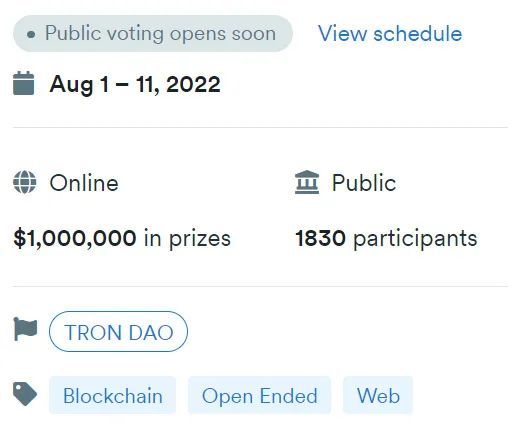Select the Web tag
This screenshot has width=521, height=432.
click(378, 395)
